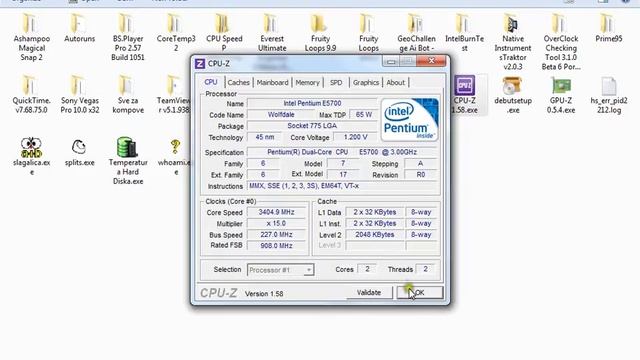Click the Ext. Model value 17
The width and height of the screenshot is (640, 360).
[343, 174]
